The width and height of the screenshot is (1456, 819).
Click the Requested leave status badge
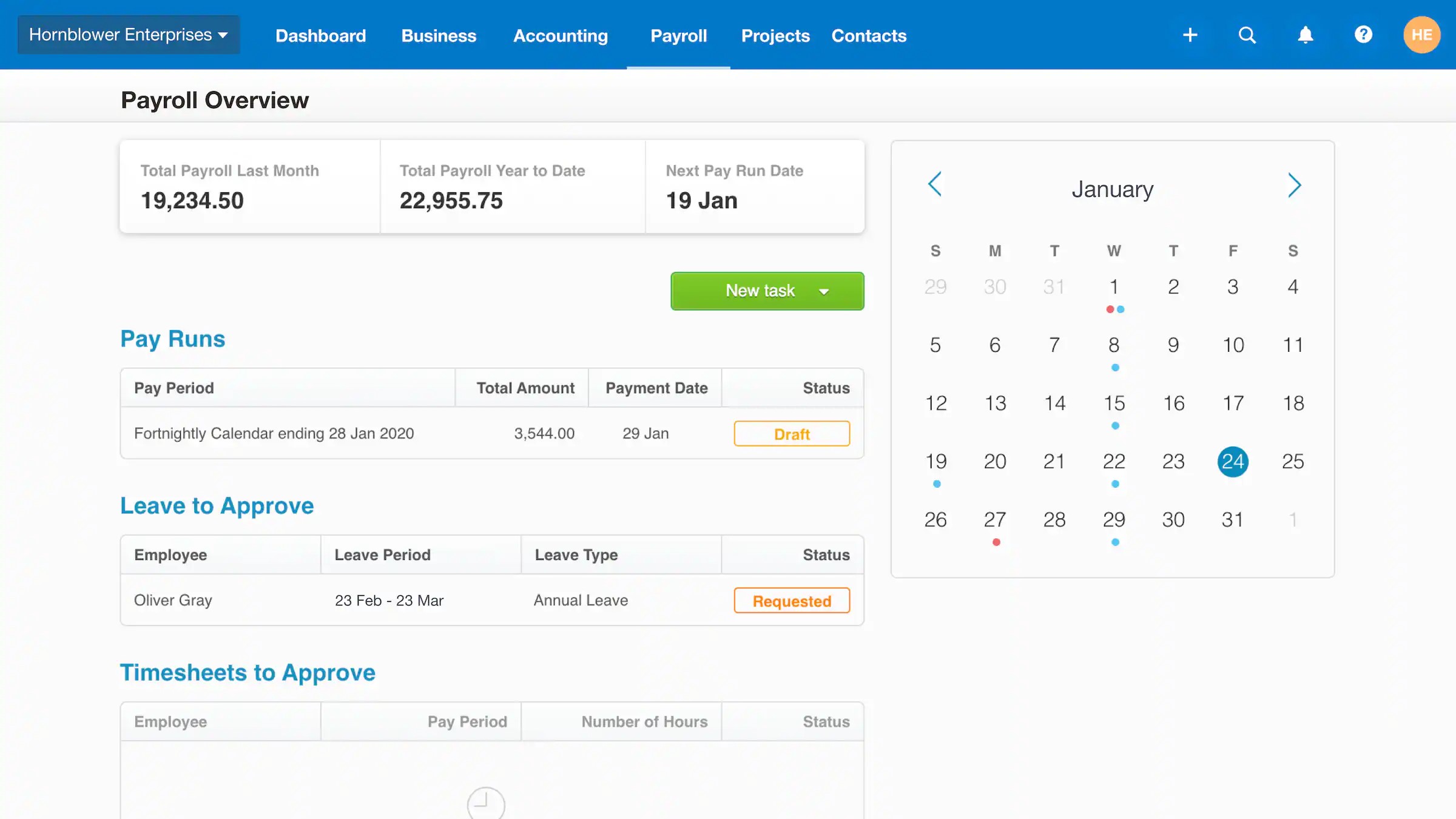[x=791, y=601]
